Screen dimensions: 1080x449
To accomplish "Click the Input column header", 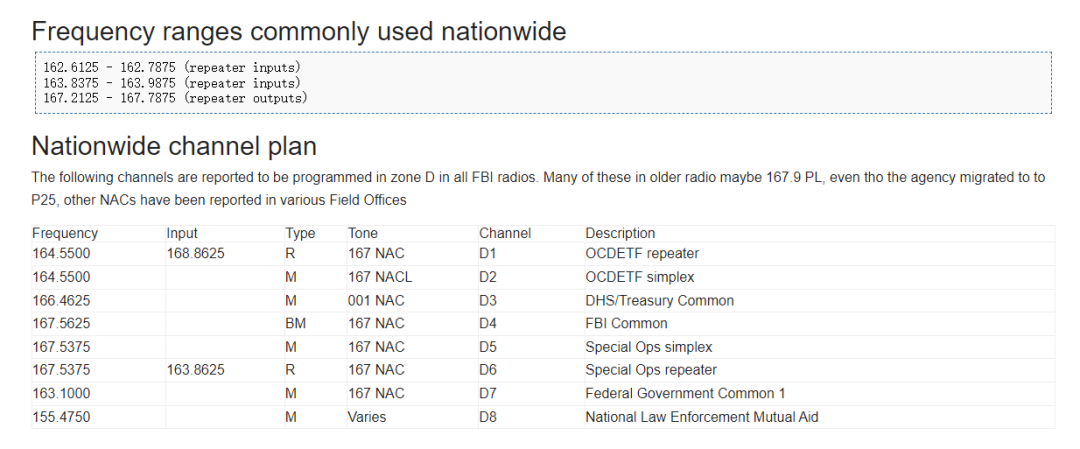I will pyautogui.click(x=182, y=233).
